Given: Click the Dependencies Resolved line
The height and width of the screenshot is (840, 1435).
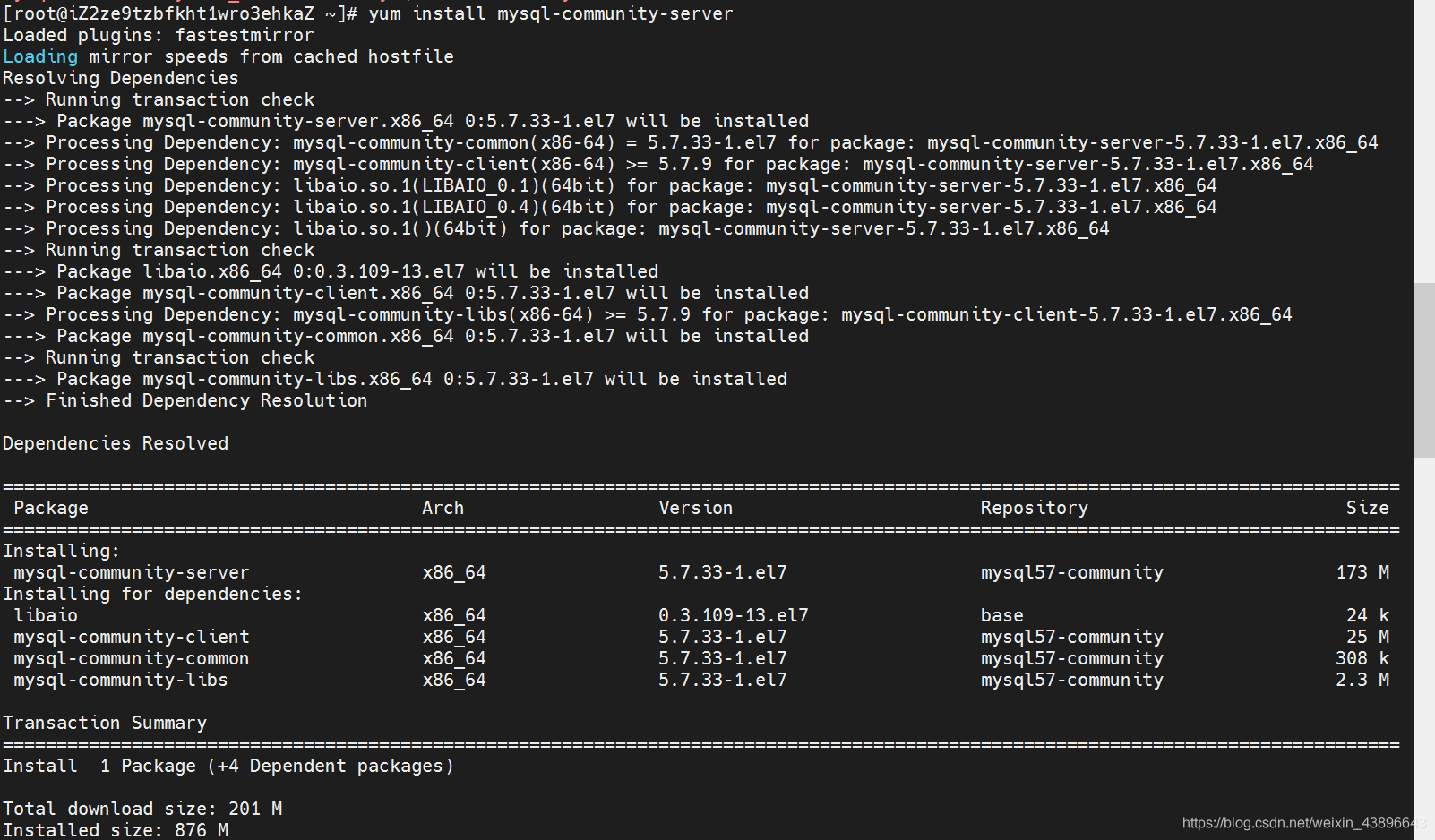Looking at the screenshot, I should coord(116,443).
